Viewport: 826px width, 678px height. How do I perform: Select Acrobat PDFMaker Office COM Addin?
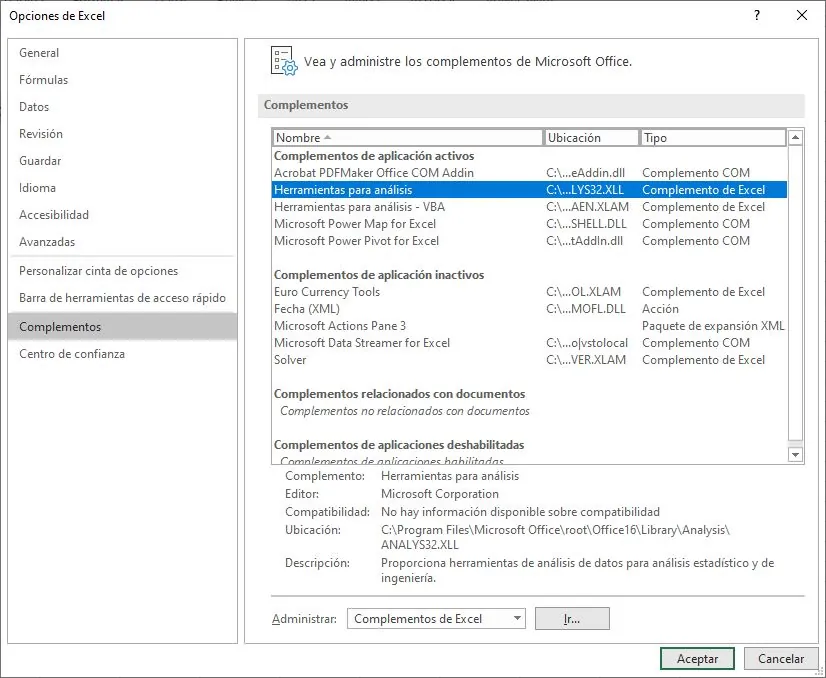(x=374, y=173)
